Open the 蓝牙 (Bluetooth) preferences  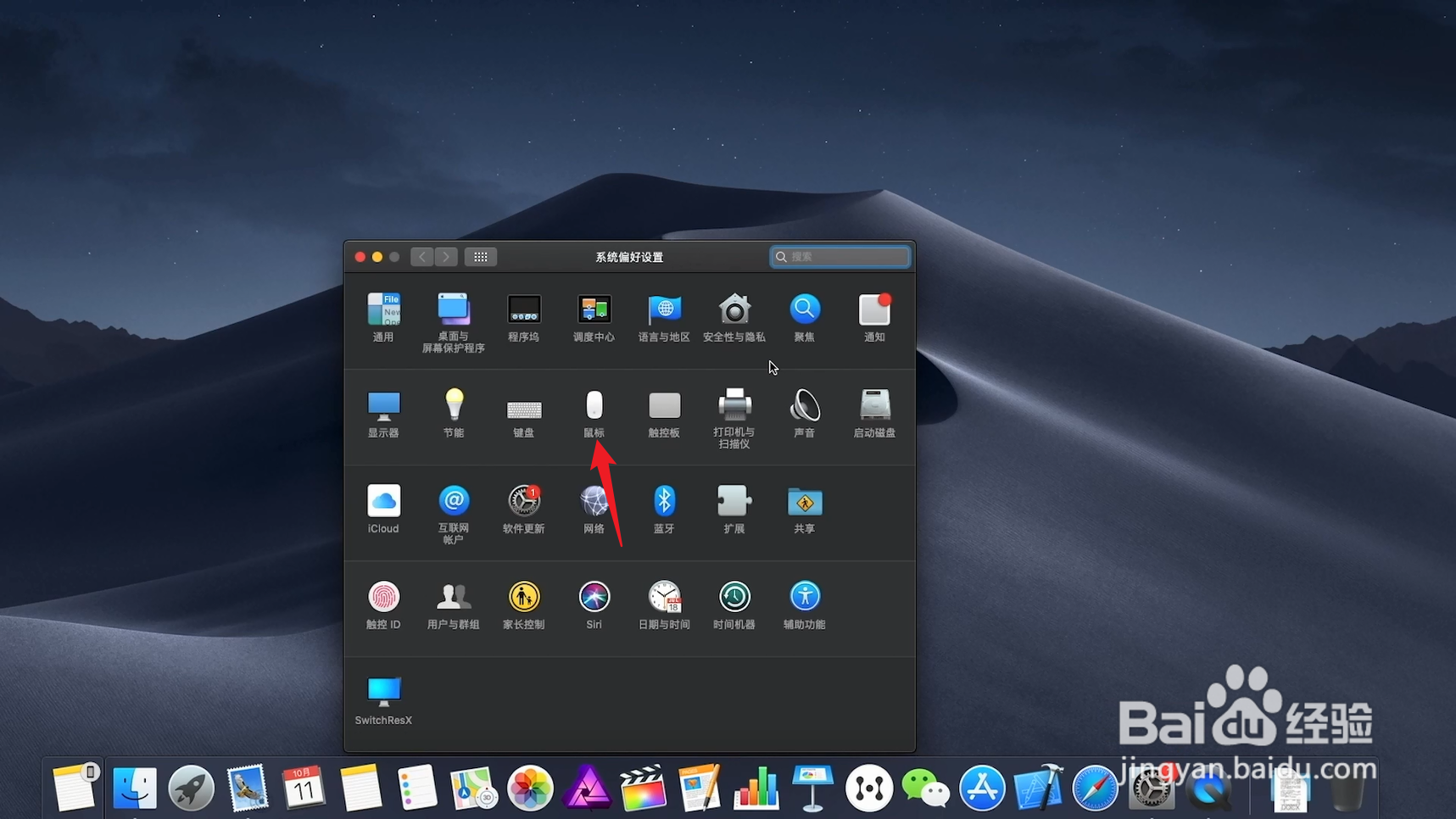tap(664, 509)
